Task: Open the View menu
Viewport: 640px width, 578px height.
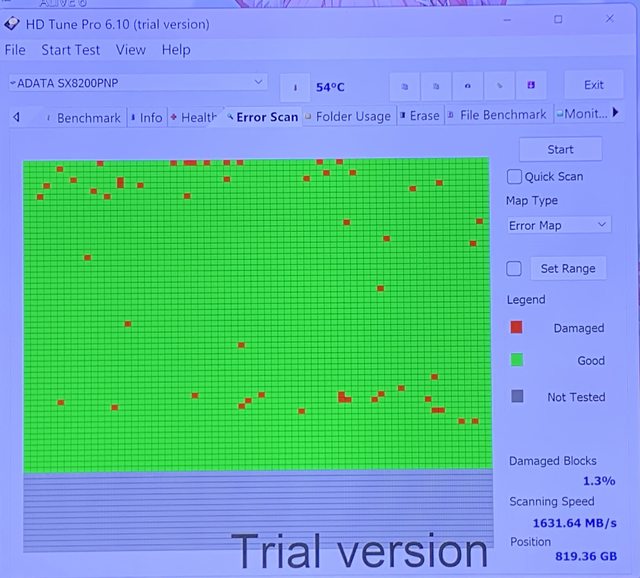Action: pos(130,50)
